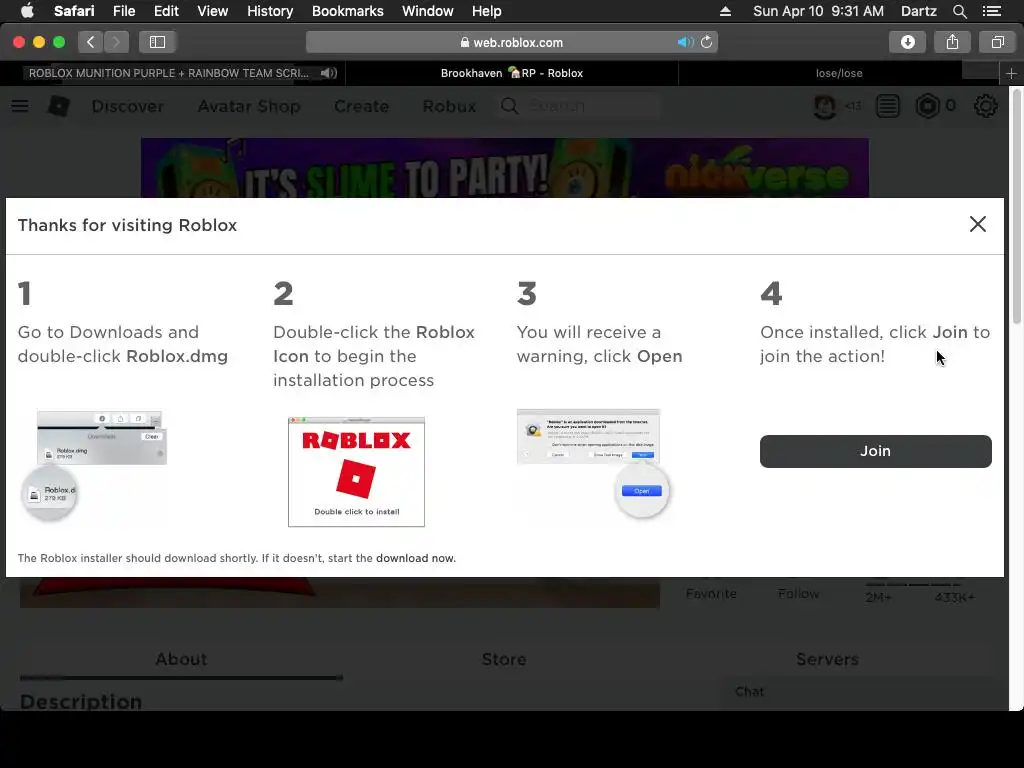This screenshot has width=1024, height=768.
Task: Open the Safari downloads button
Action: pos(907,42)
